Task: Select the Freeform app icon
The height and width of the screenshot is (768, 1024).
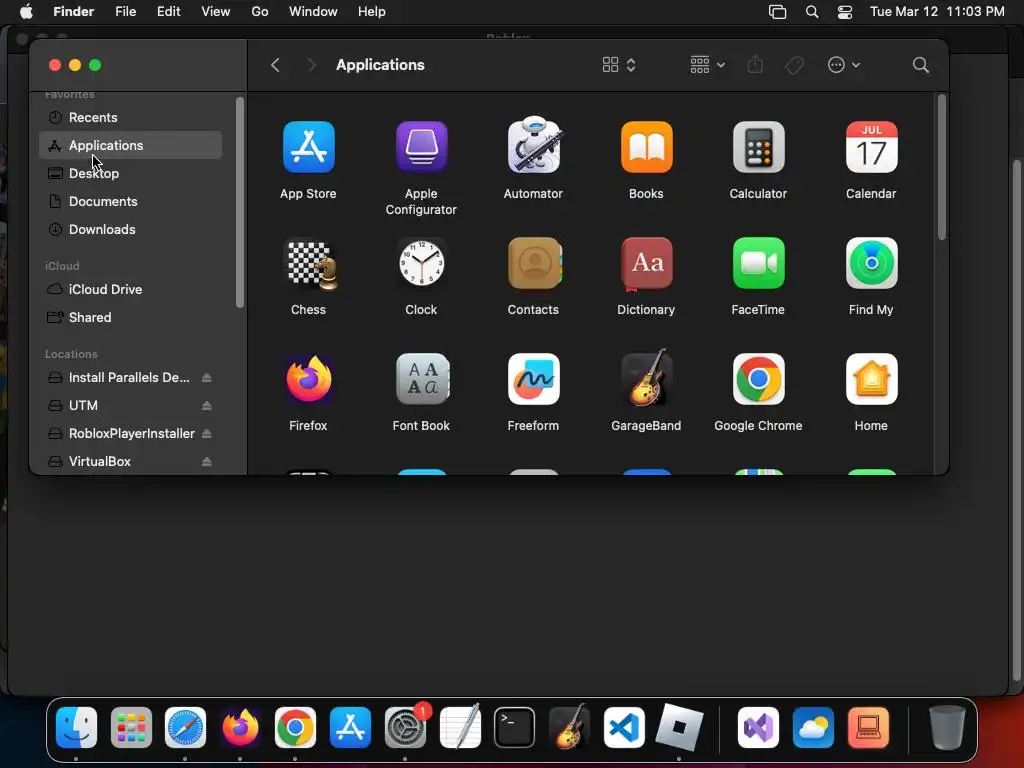Action: (534, 379)
